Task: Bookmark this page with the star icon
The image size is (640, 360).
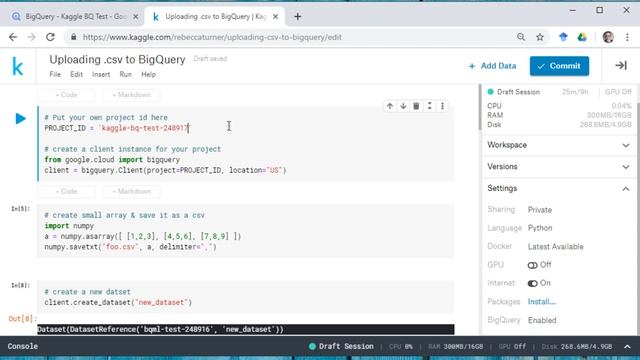Action: (x=540, y=37)
